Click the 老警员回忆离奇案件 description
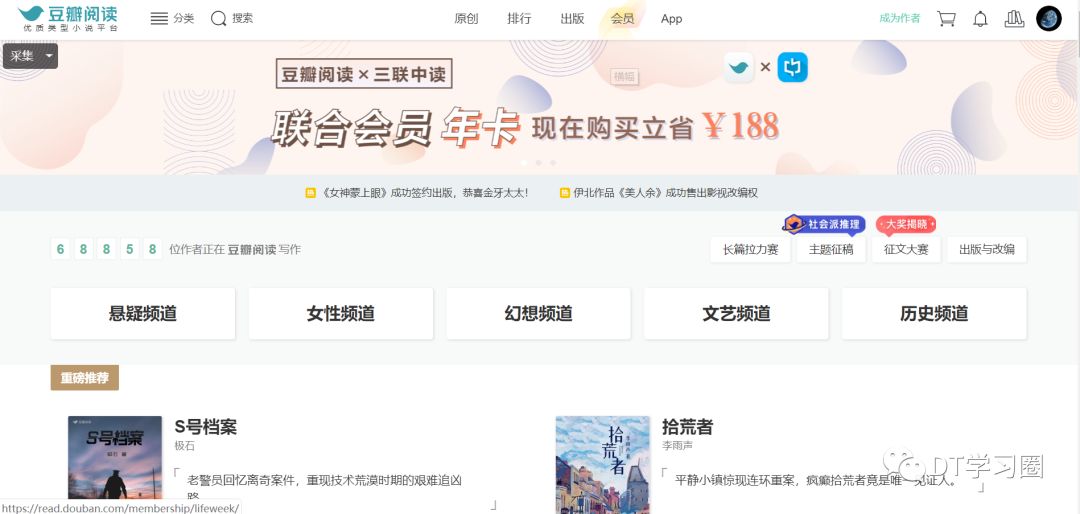Viewport: 1080px width, 514px height. point(324,486)
